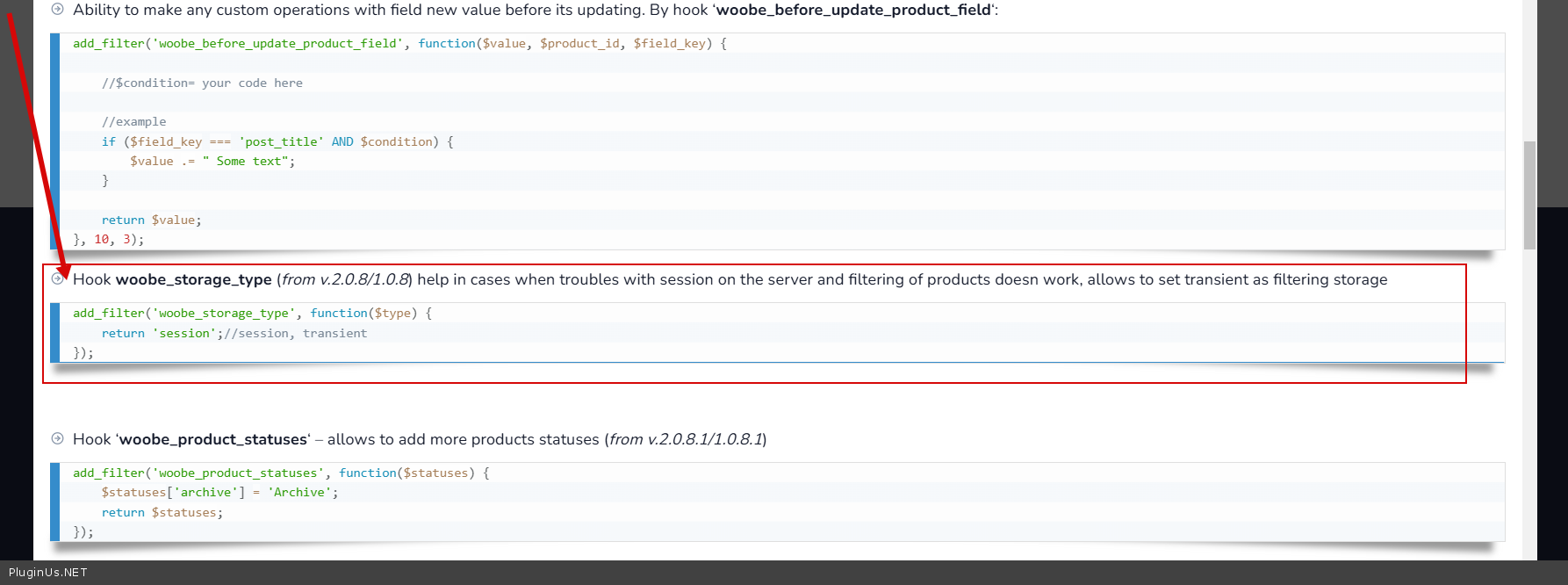This screenshot has width=1568, height=585.
Task: Click the PluginUs.NET footer label
Action: [48, 573]
